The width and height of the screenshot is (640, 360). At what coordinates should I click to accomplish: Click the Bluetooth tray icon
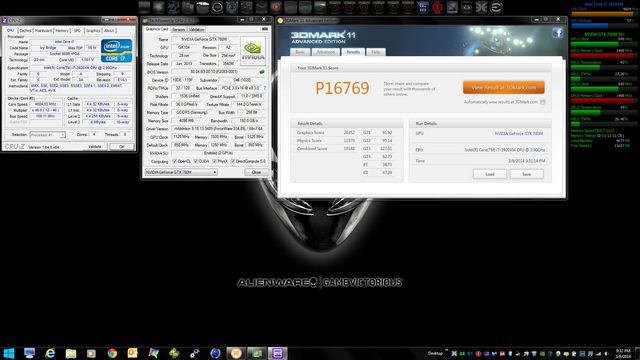point(510,353)
